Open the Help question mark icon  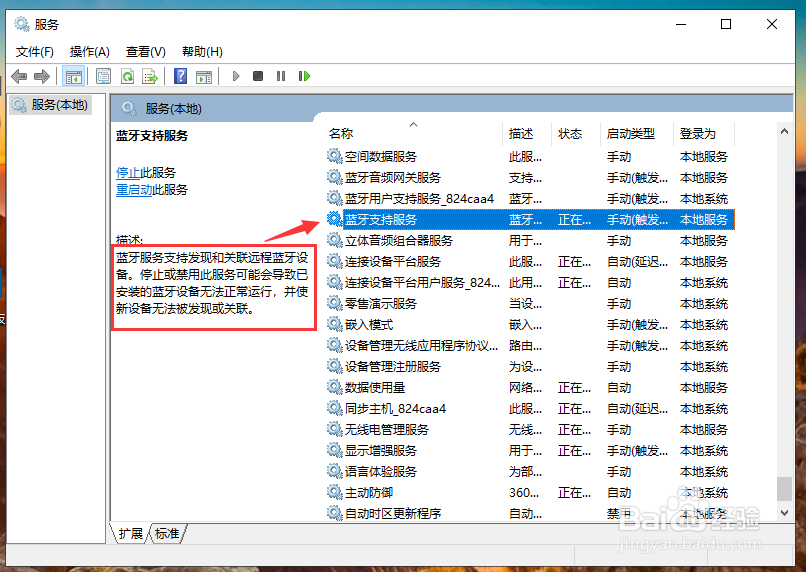coord(180,76)
